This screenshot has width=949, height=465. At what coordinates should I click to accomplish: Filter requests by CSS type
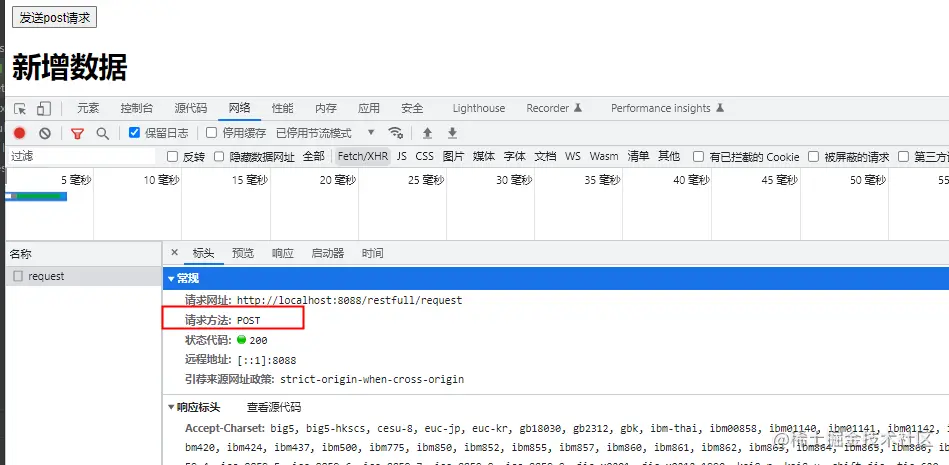coord(424,156)
